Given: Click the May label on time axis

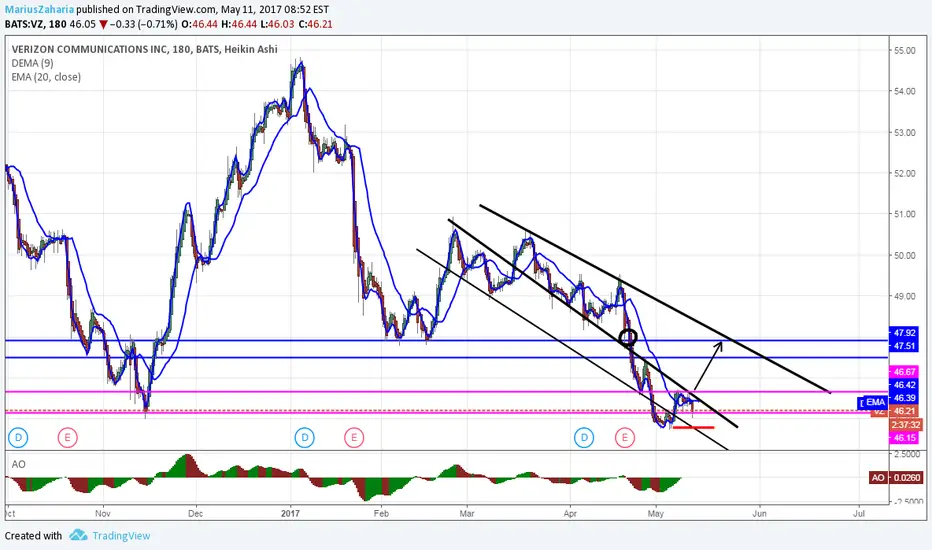Looking at the screenshot, I should pyautogui.click(x=656, y=513).
